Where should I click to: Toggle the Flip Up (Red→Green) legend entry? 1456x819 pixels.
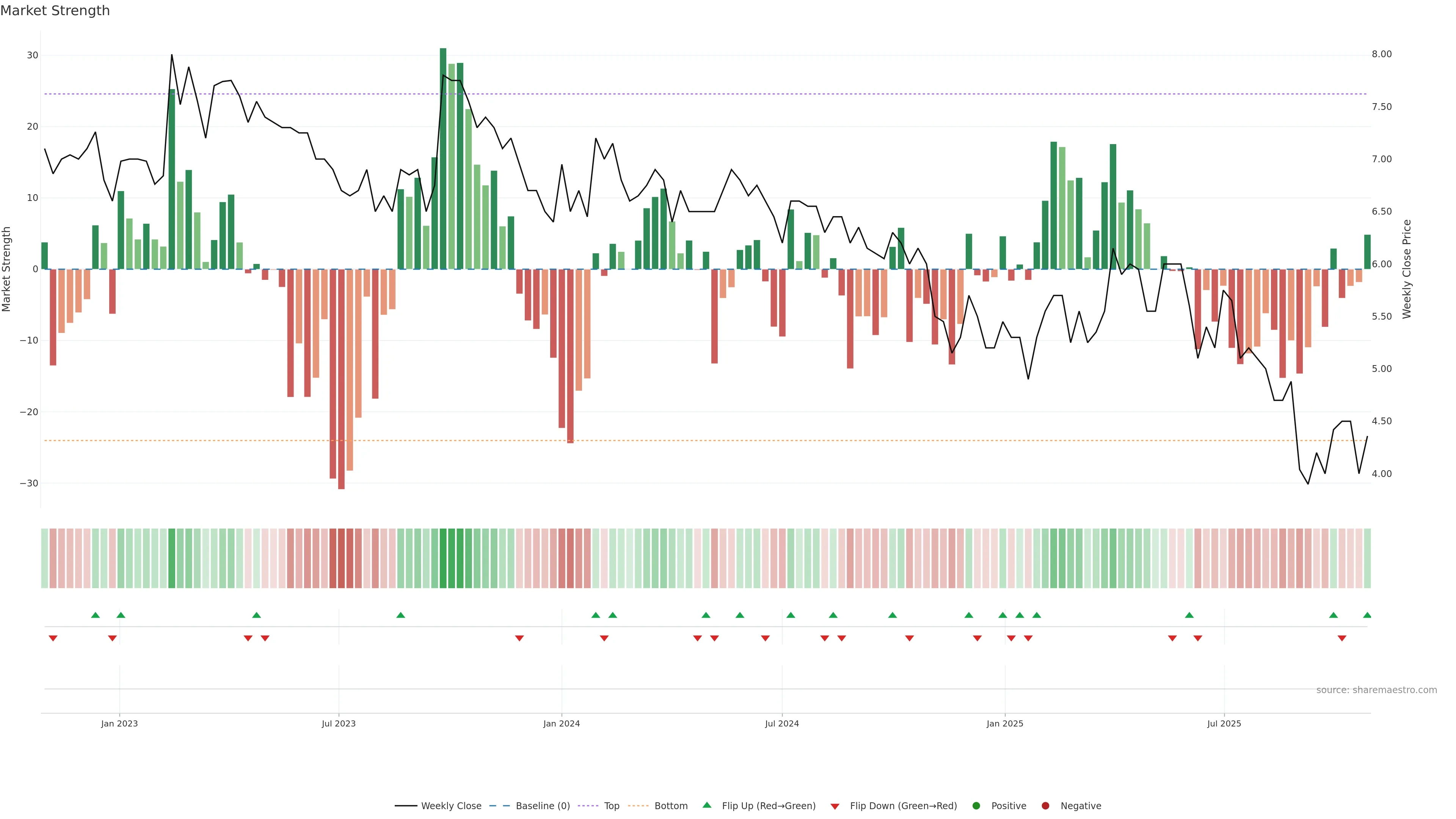pyautogui.click(x=769, y=806)
